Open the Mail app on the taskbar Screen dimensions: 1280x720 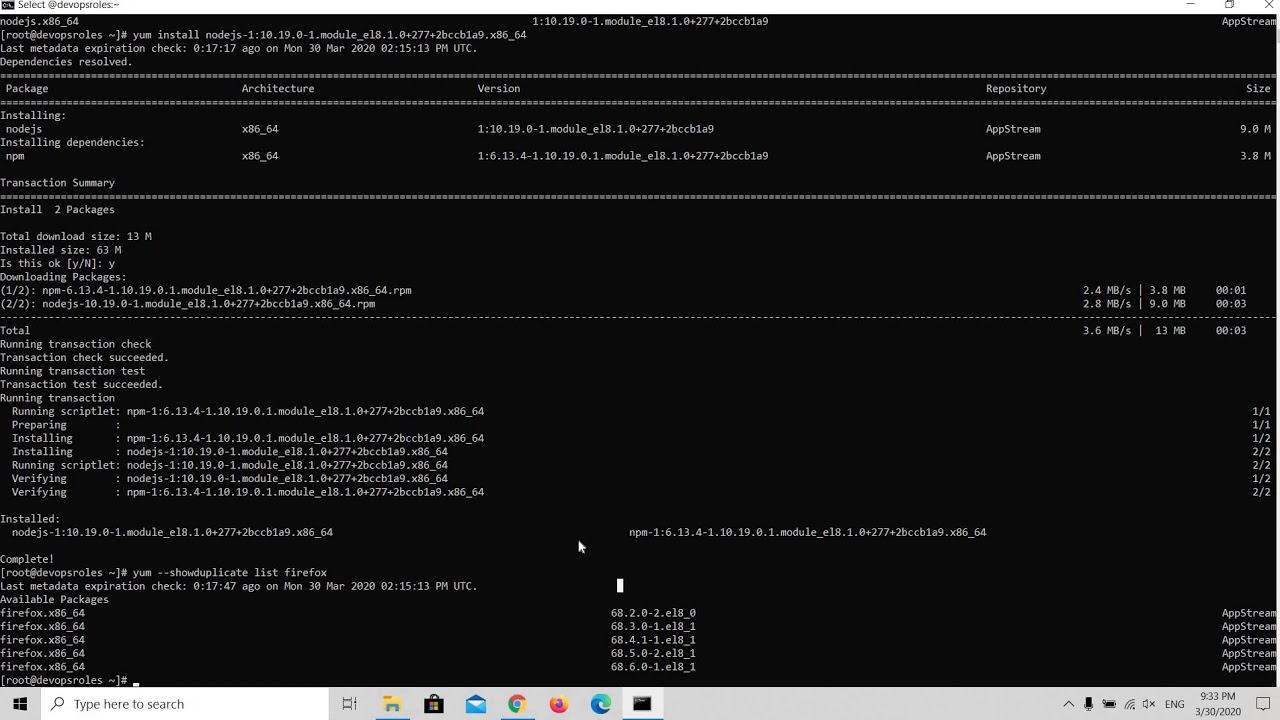point(476,704)
